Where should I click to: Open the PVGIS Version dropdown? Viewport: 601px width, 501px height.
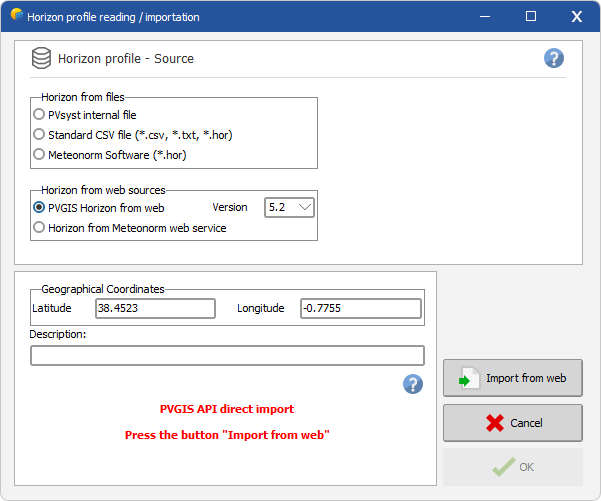(x=289, y=207)
